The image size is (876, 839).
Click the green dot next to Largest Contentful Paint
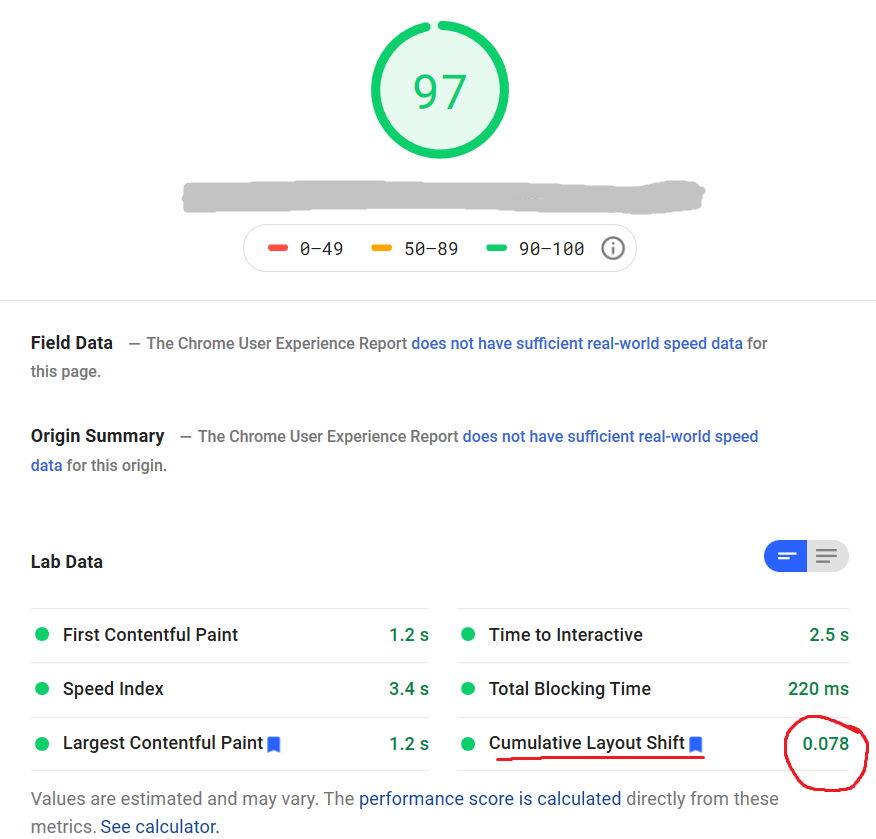point(41,744)
